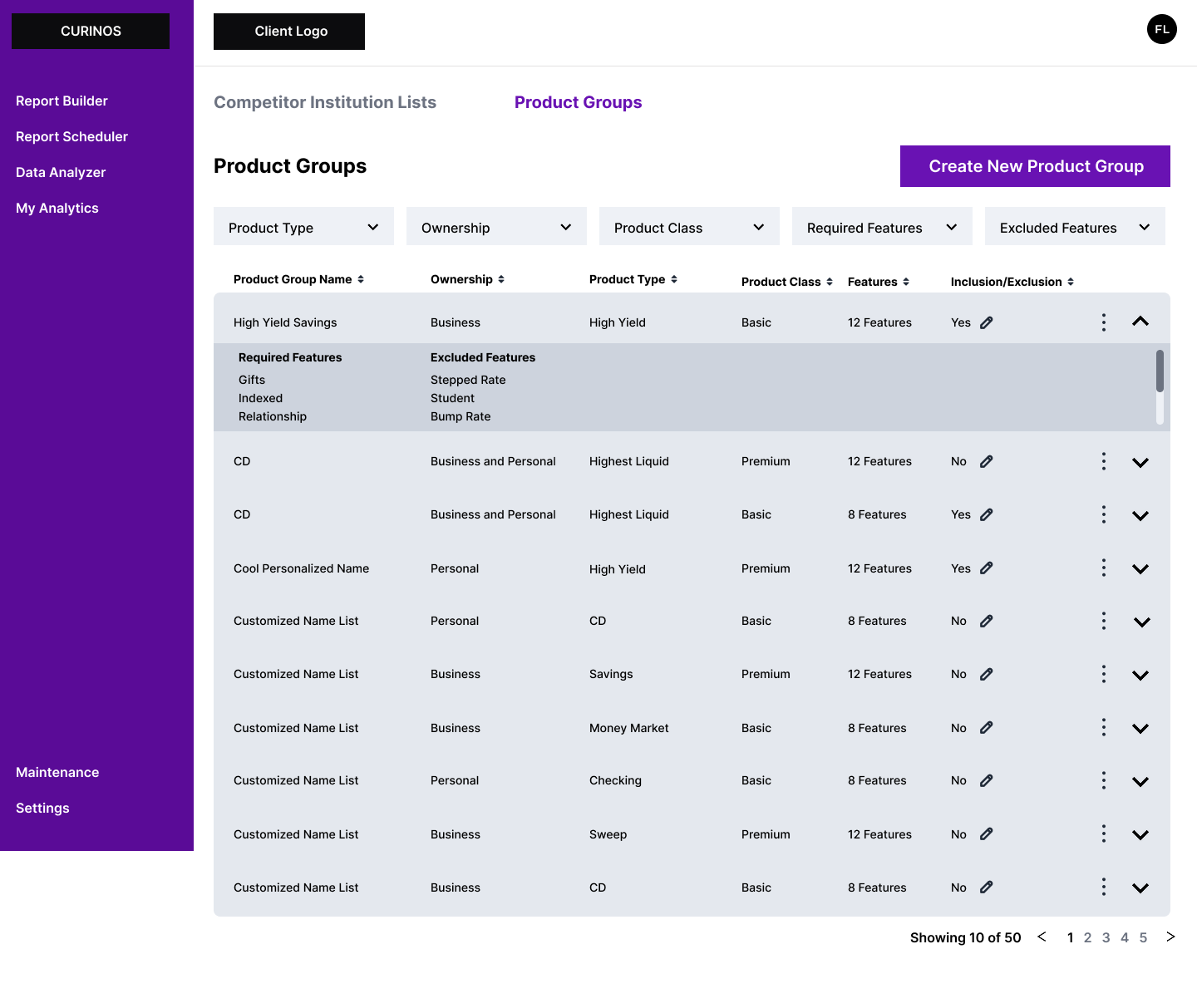1197x1008 pixels.
Task: Go to next page arrow
Action: (1170, 937)
